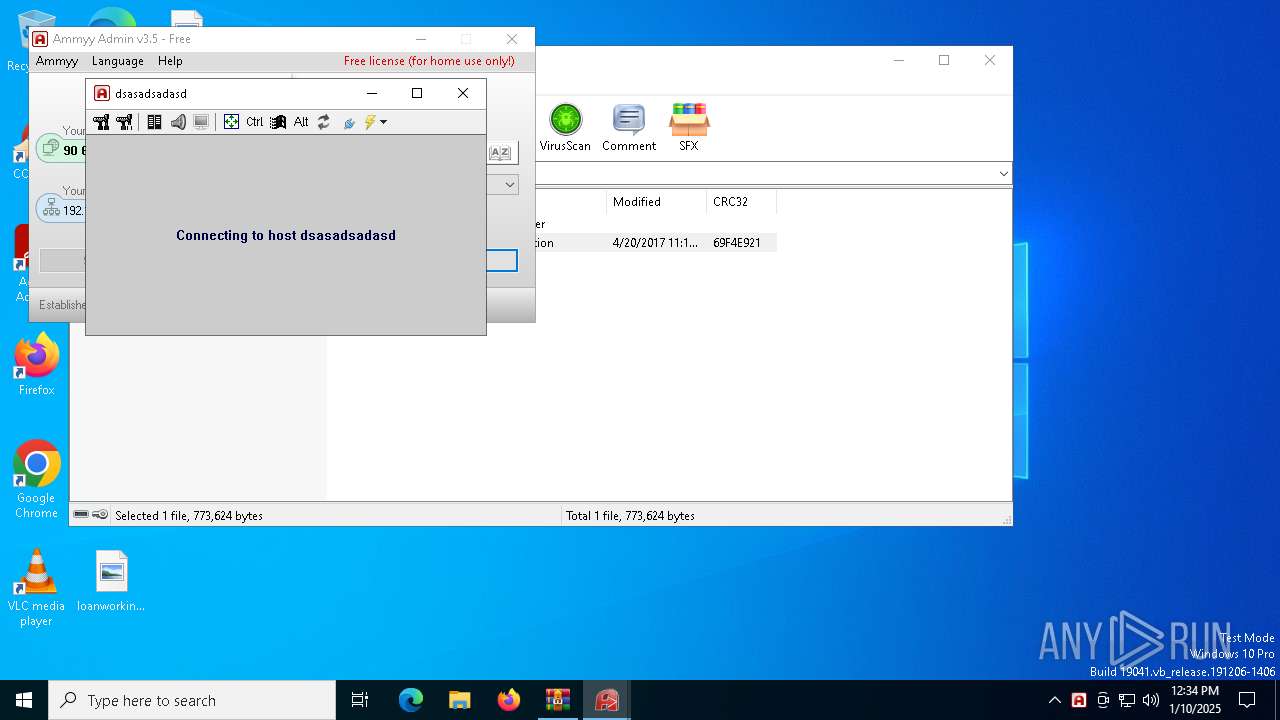Sort by Modified column in WinRAR
The width and height of the screenshot is (1280, 720).
tap(656, 202)
